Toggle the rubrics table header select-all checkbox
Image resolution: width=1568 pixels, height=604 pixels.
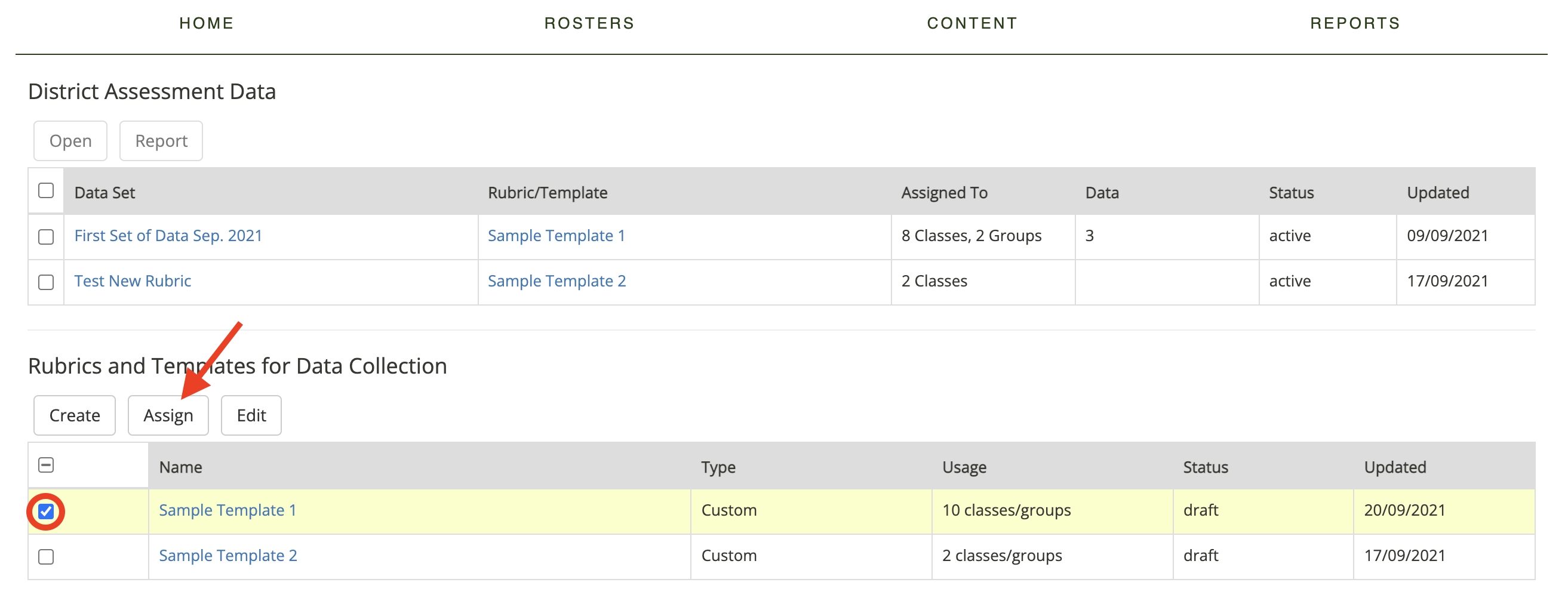coord(45,465)
